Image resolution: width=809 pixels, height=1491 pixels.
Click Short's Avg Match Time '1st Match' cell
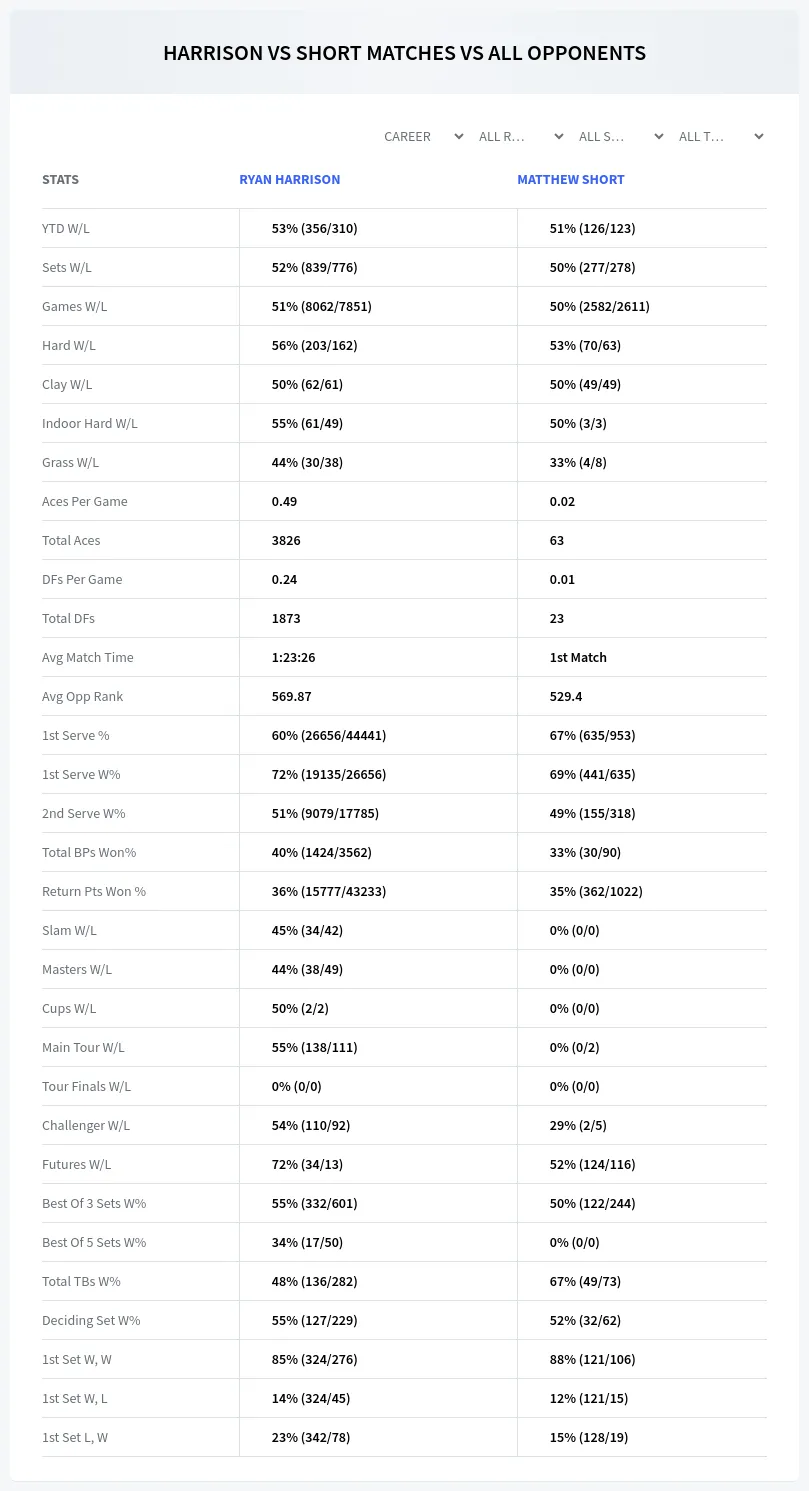(578, 657)
